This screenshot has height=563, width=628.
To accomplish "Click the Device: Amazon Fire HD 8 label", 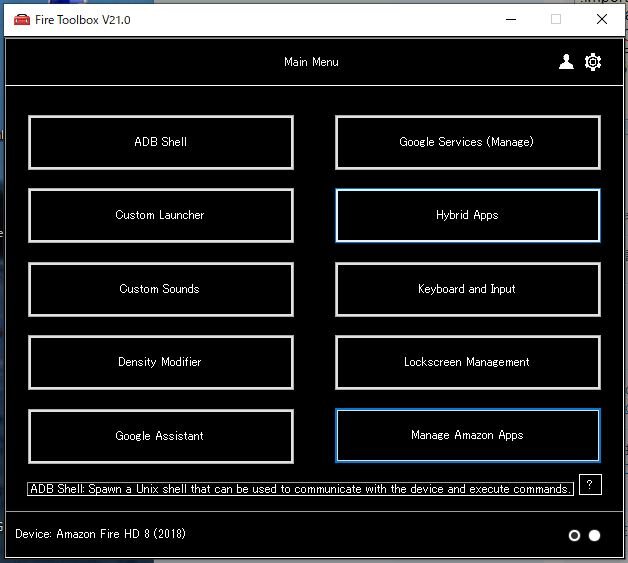I will (100, 534).
